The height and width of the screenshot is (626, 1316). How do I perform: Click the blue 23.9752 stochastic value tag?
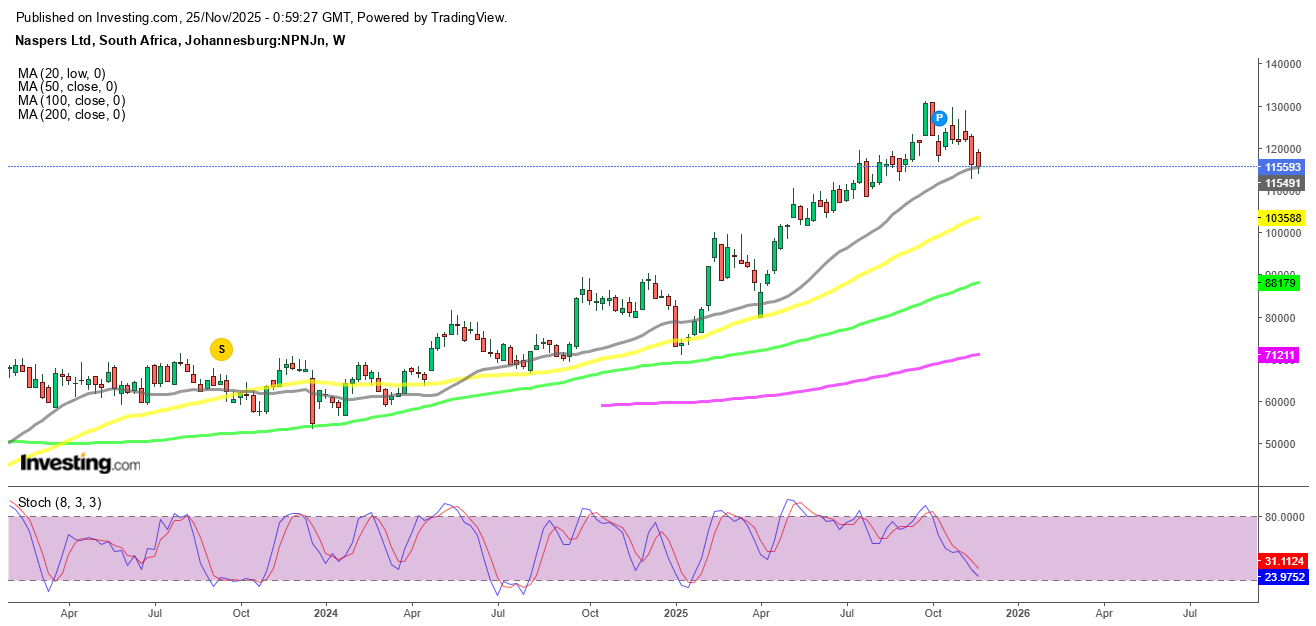(x=1284, y=577)
